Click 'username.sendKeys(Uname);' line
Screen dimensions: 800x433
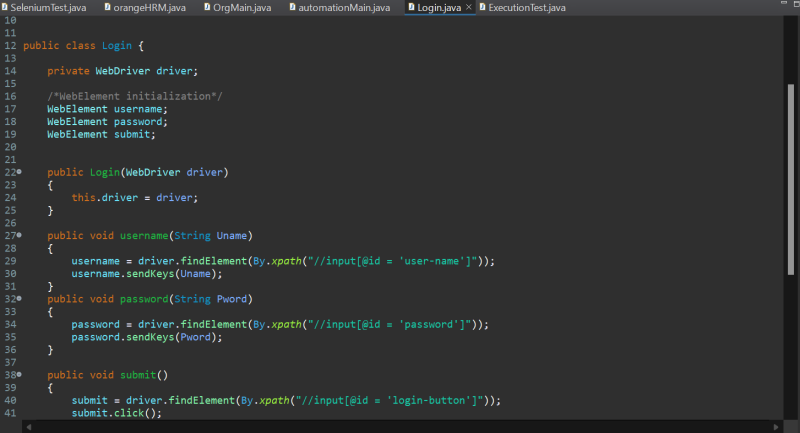point(147,274)
